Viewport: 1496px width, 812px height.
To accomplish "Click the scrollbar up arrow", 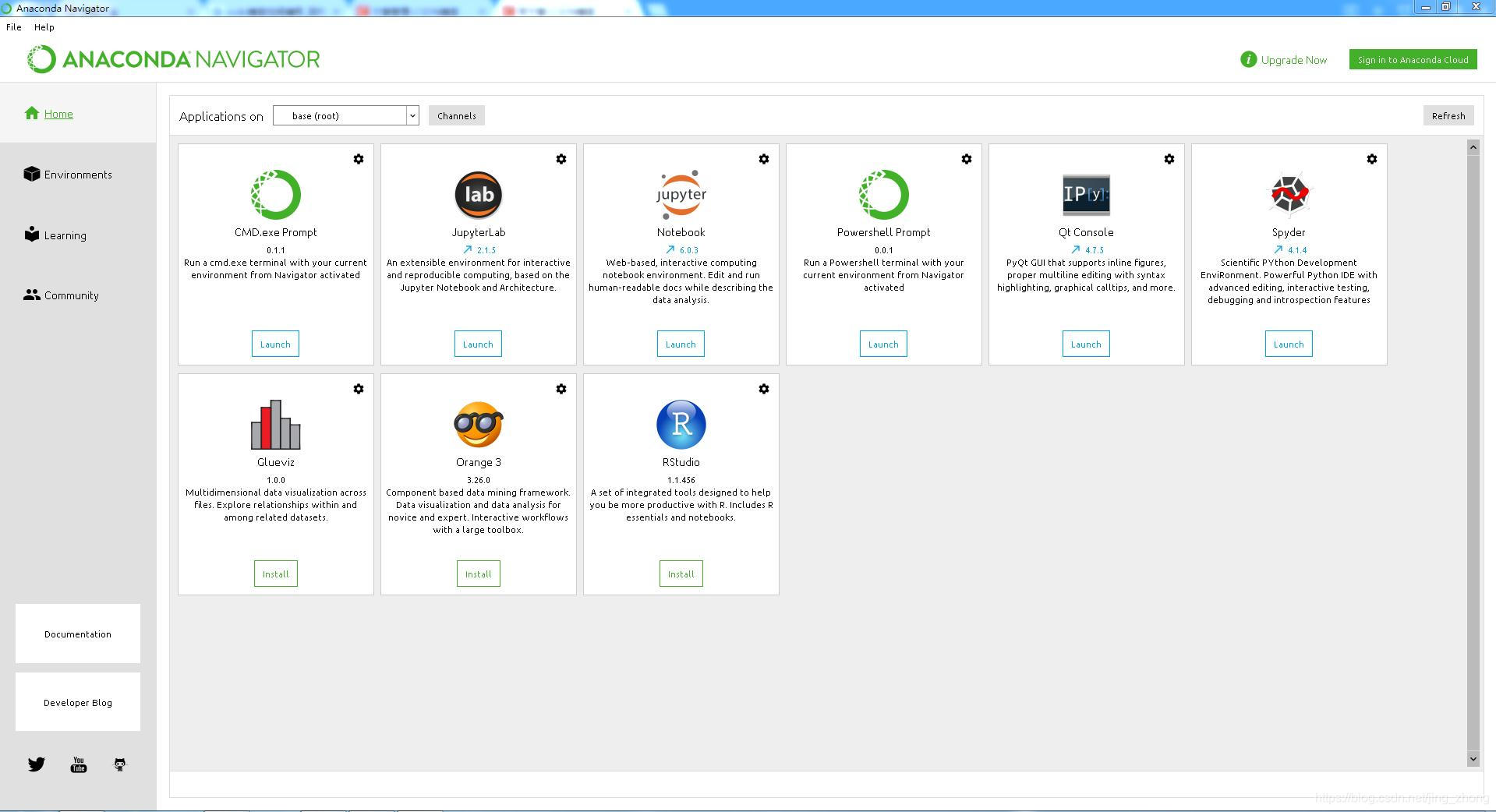I will tap(1473, 147).
